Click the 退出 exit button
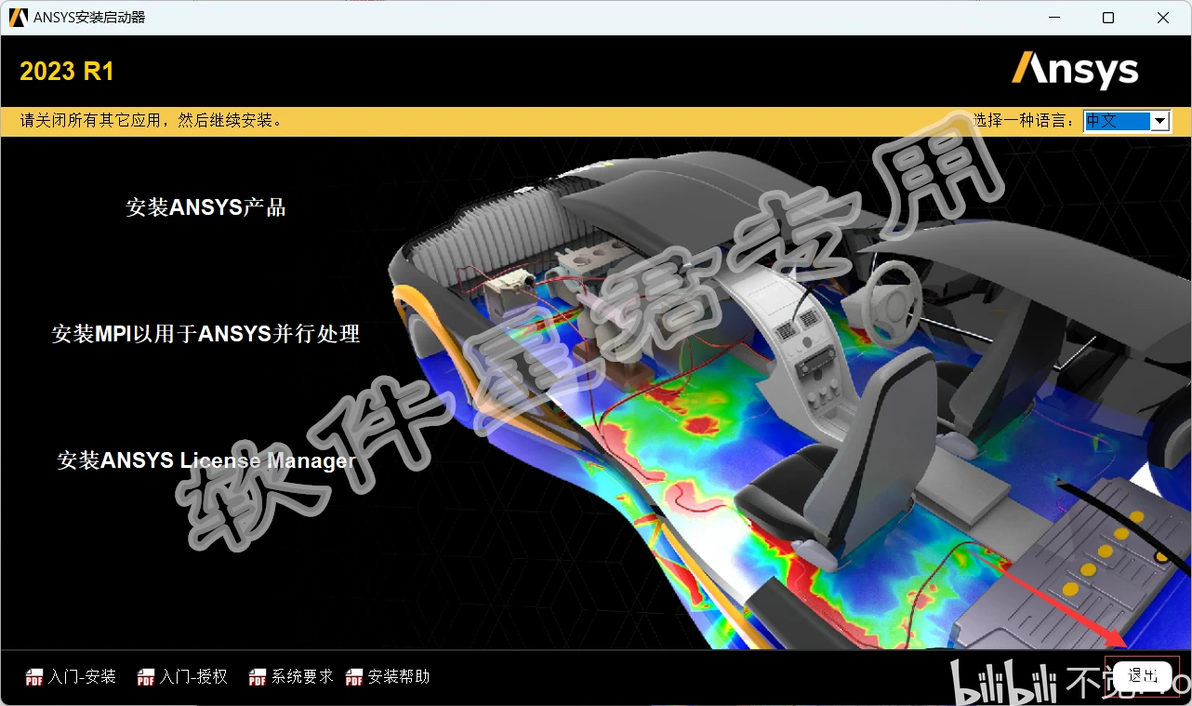Viewport: 1192px width, 706px height. pos(1142,676)
